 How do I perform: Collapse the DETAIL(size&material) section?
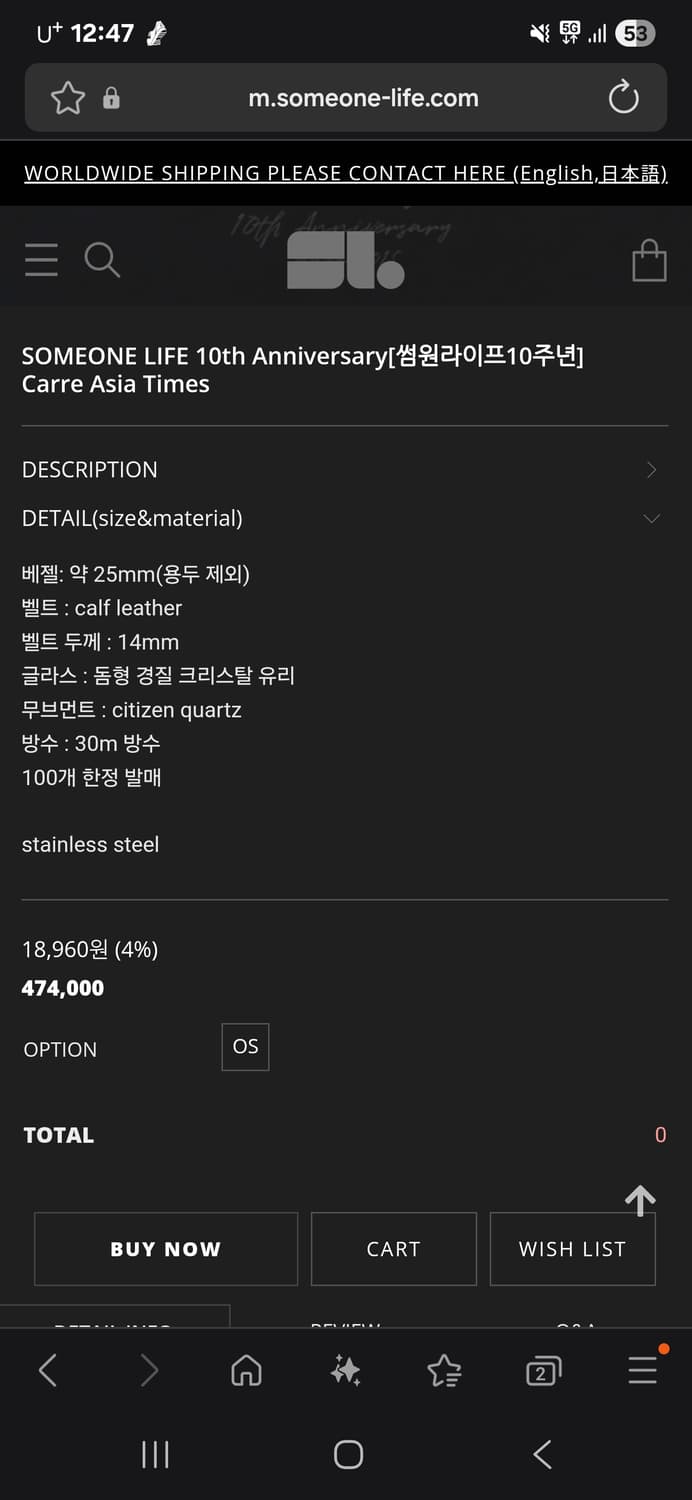(345, 518)
